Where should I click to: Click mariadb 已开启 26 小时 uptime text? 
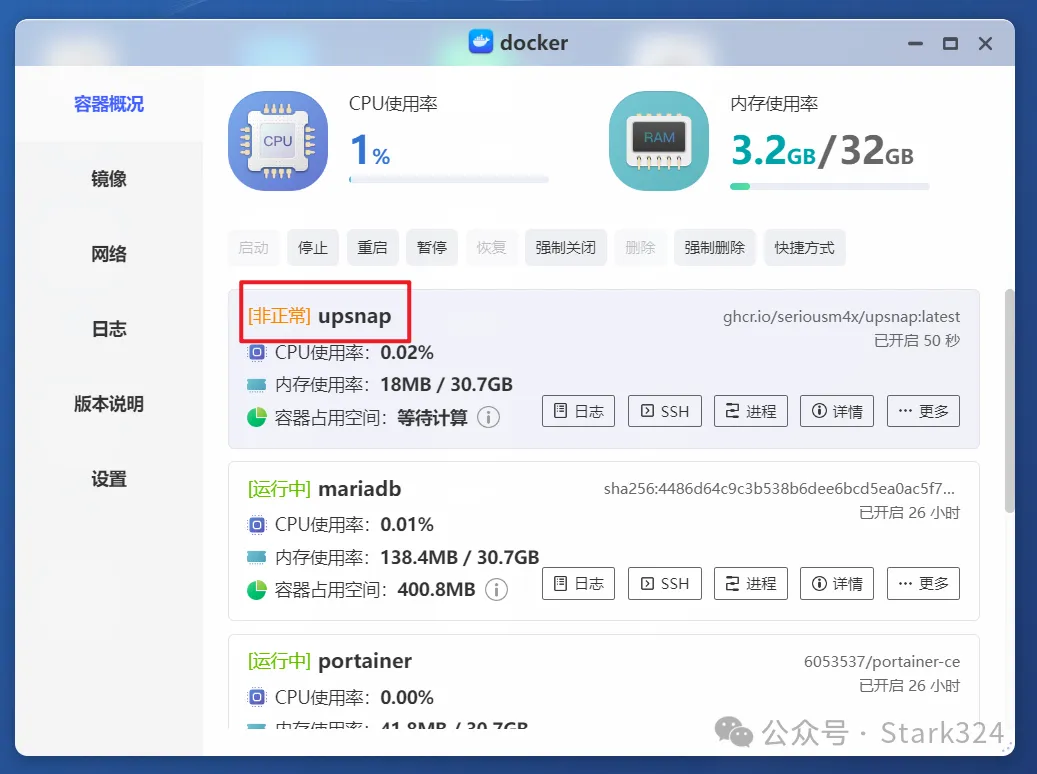coord(909,513)
